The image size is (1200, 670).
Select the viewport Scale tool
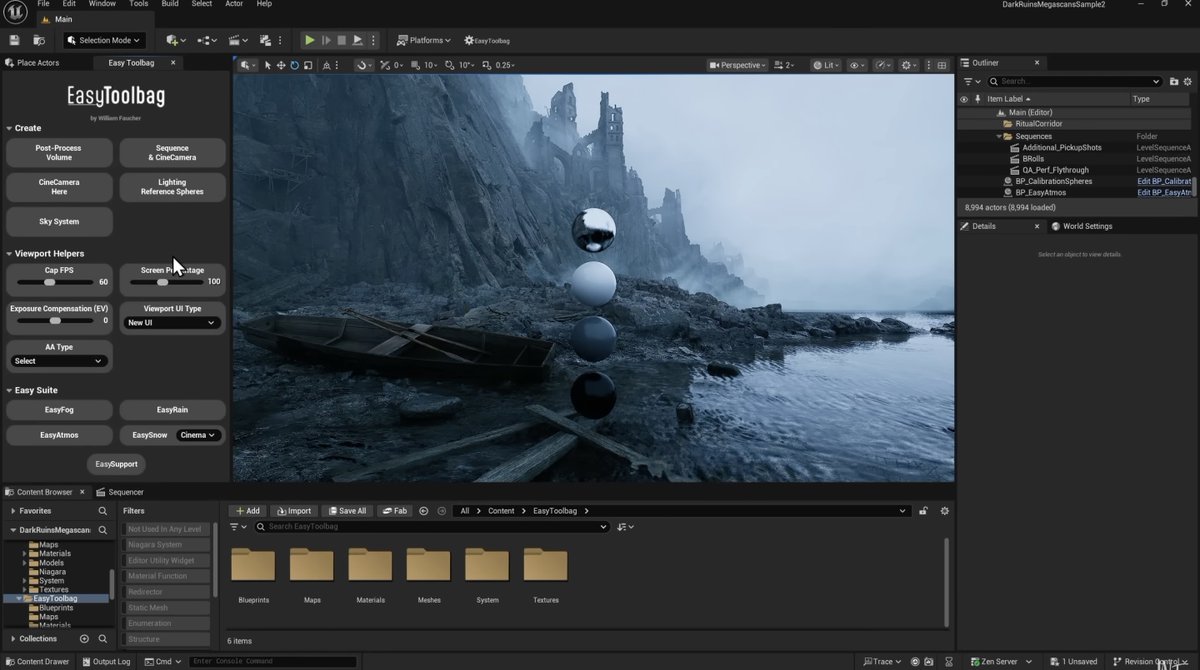(308, 65)
